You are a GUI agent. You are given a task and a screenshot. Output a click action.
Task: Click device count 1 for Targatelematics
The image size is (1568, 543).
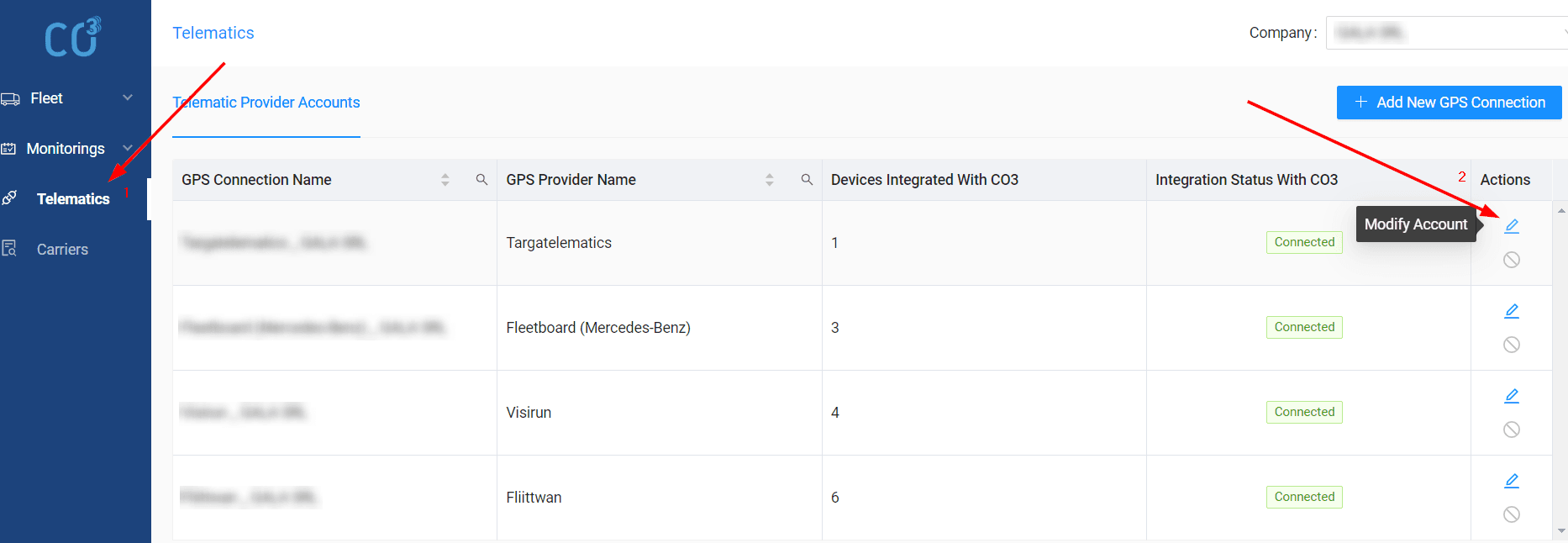tap(834, 243)
